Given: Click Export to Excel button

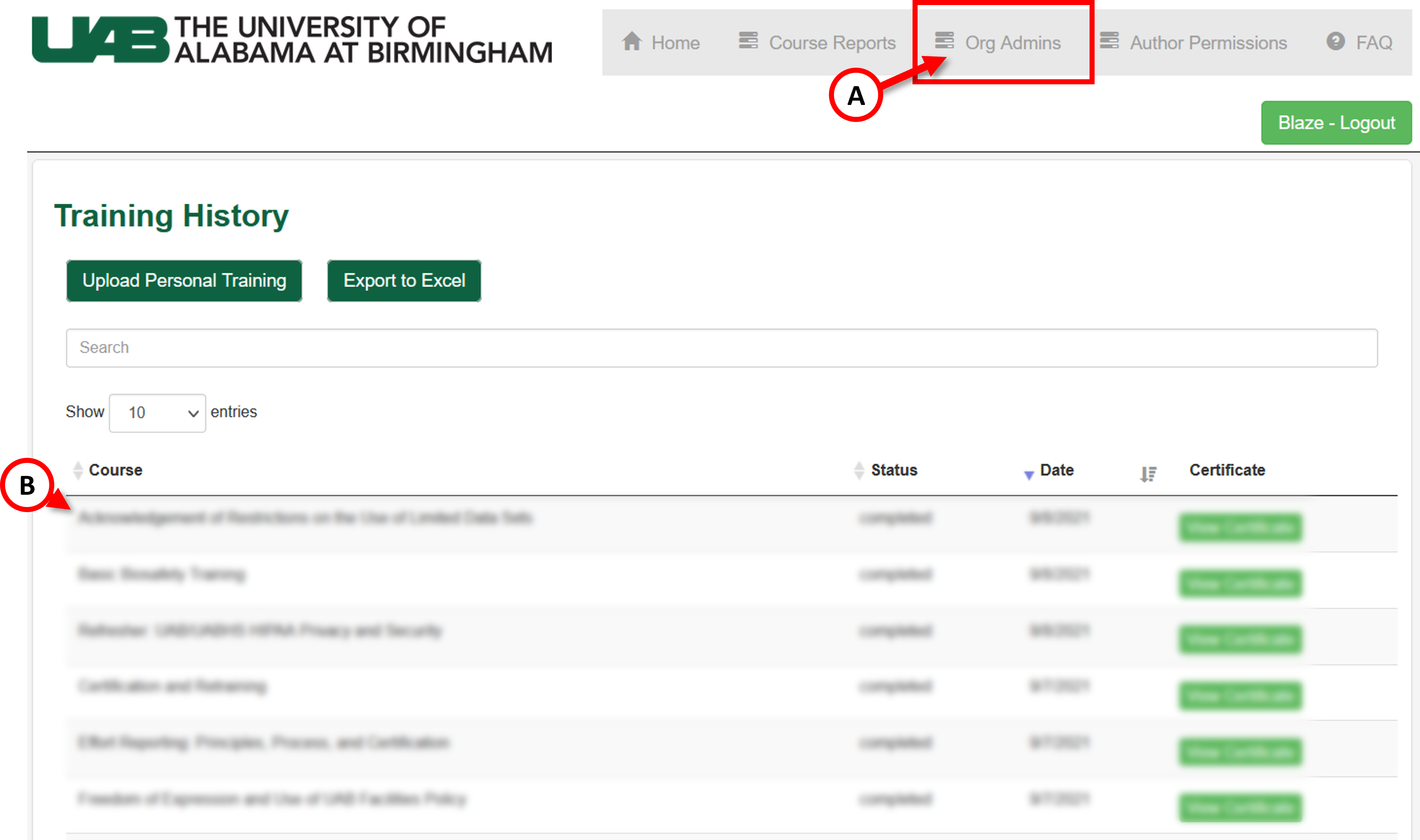Looking at the screenshot, I should point(404,281).
